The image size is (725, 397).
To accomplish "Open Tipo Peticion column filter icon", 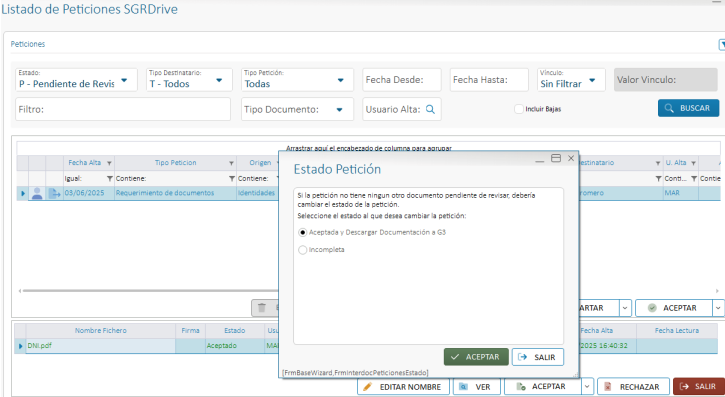I will click(231, 163).
